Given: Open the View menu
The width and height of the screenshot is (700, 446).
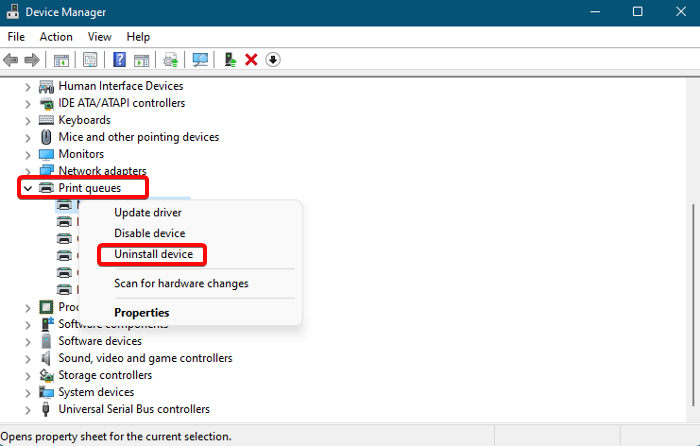Looking at the screenshot, I should pyautogui.click(x=100, y=36).
